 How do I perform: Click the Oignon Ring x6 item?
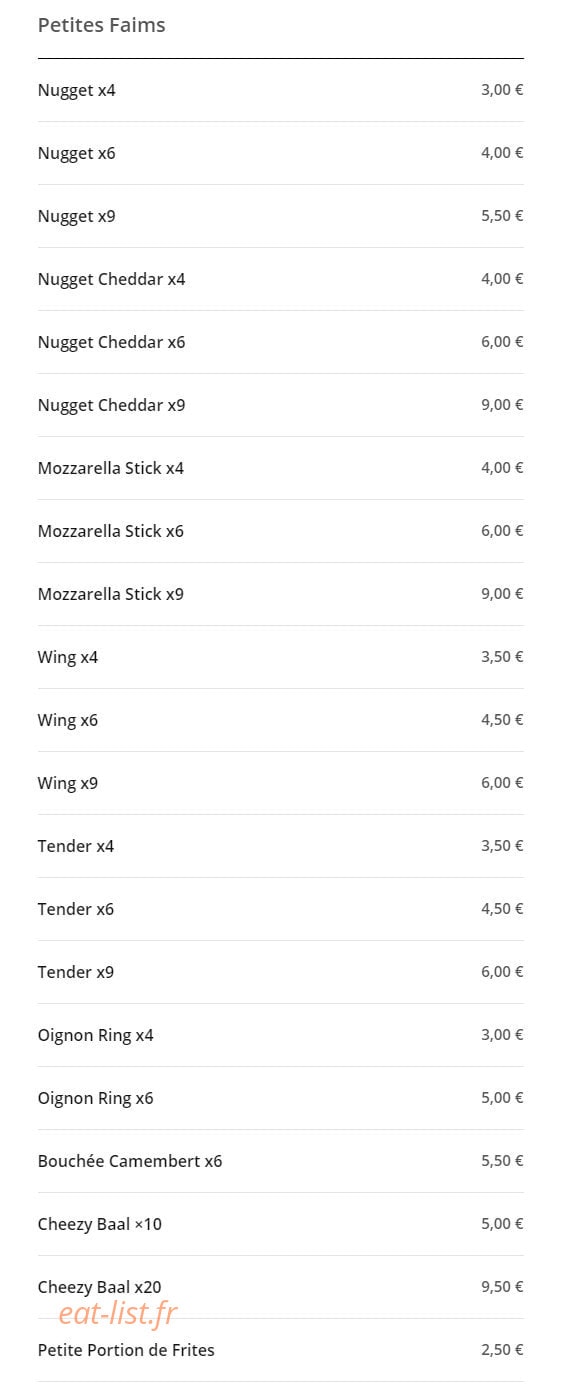(280, 1098)
